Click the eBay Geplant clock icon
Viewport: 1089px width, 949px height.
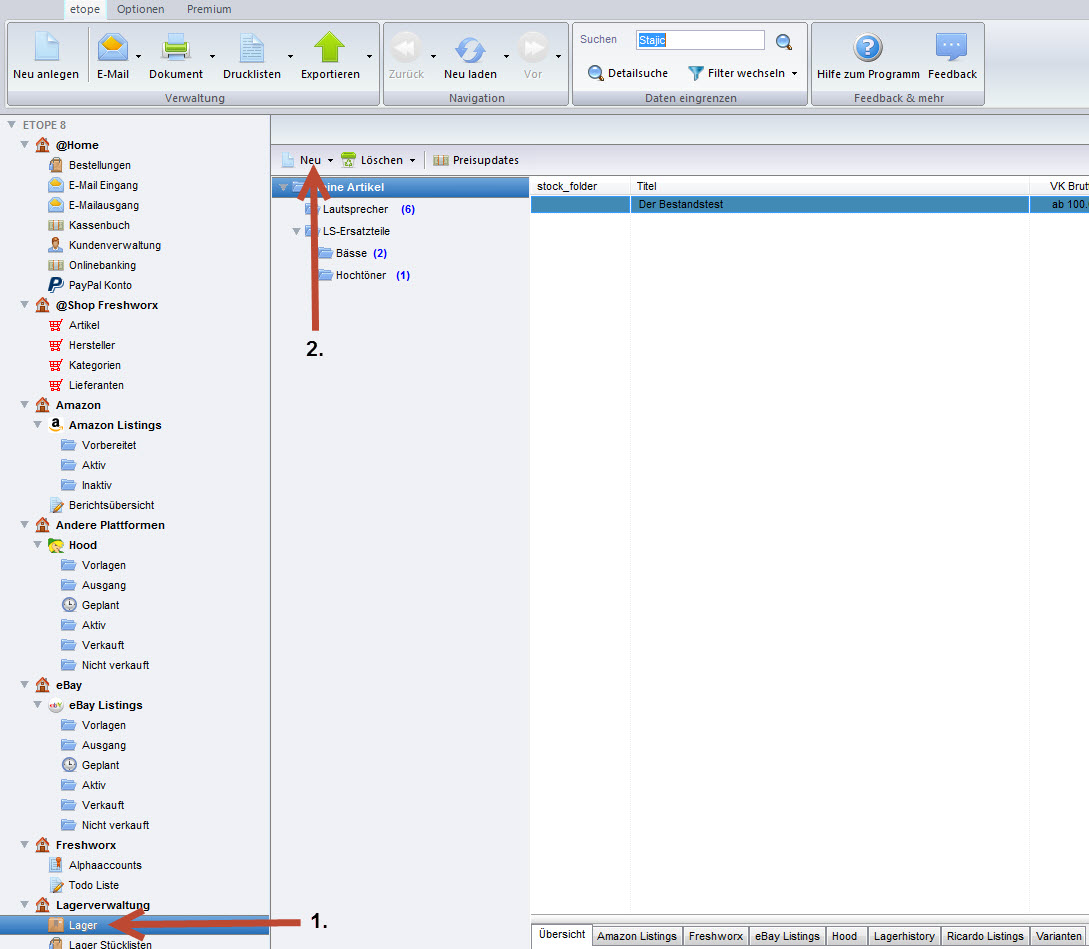69,764
